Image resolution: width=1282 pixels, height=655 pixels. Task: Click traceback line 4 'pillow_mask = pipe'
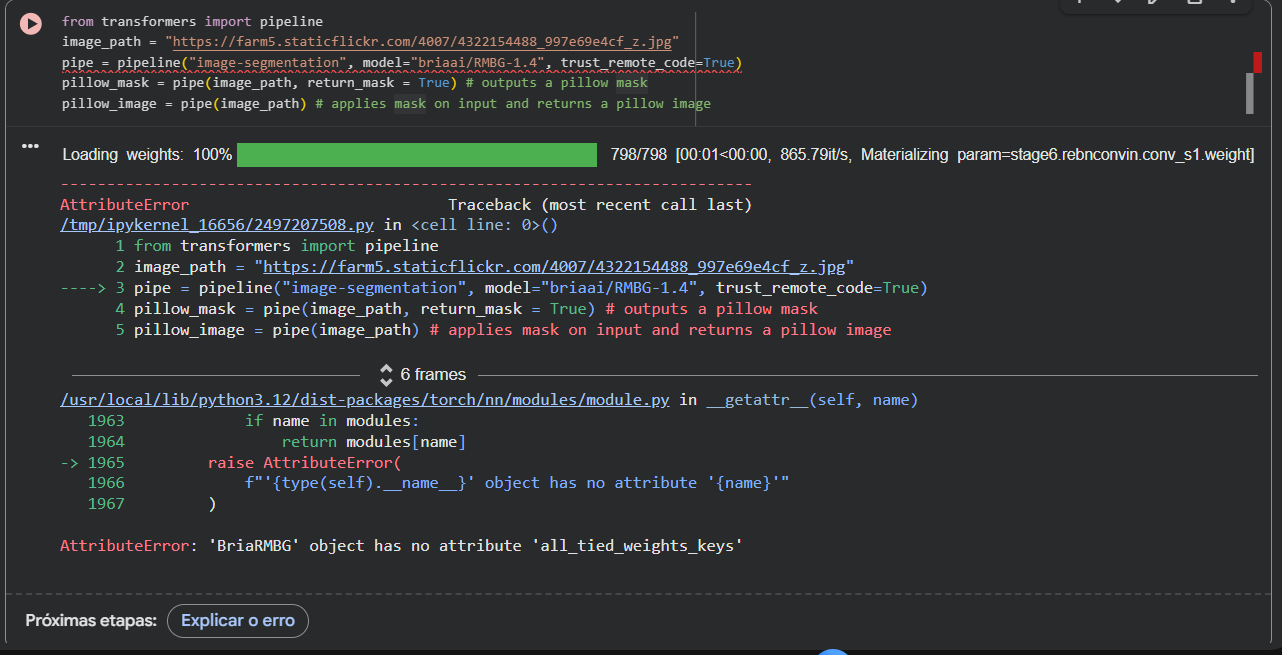(x=476, y=309)
